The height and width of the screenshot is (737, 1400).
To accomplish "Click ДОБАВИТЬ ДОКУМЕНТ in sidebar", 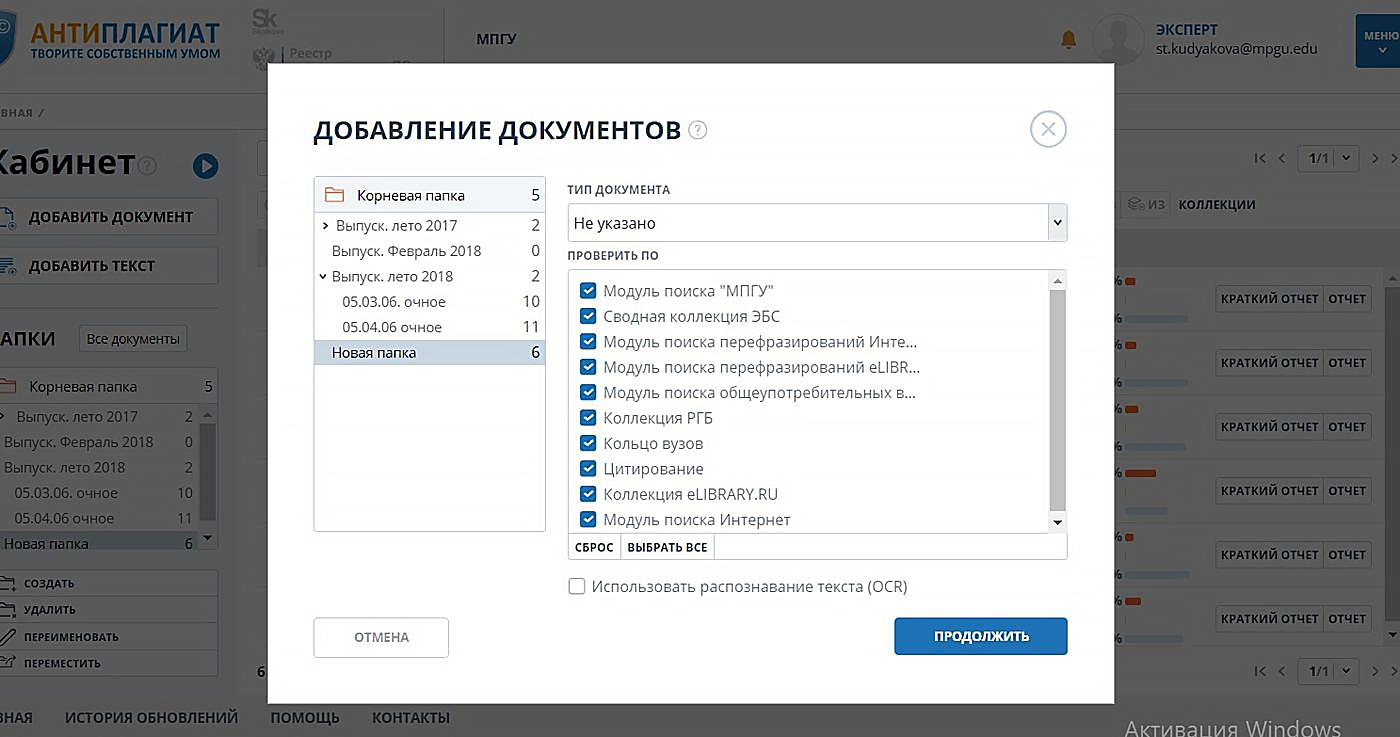I will [x=108, y=217].
